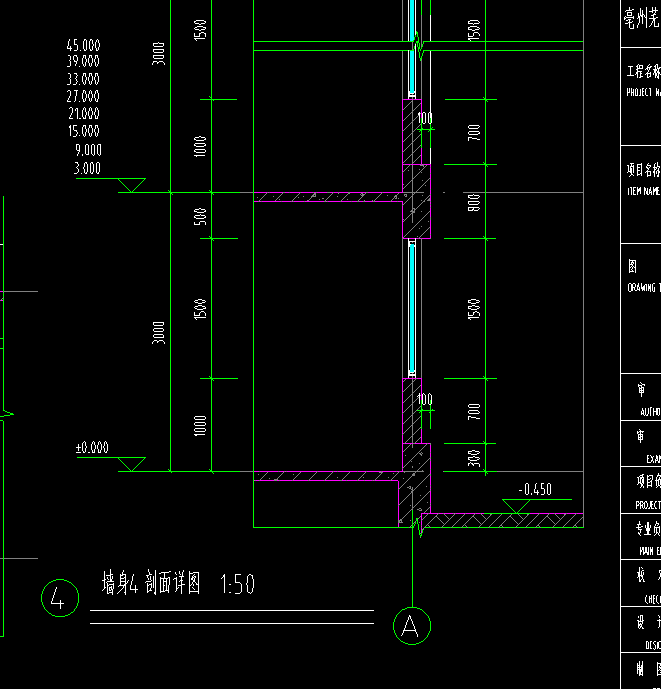Pick the 1500 dimension between 500 and lower 1000
This screenshot has height=689, width=661.
click(200, 309)
